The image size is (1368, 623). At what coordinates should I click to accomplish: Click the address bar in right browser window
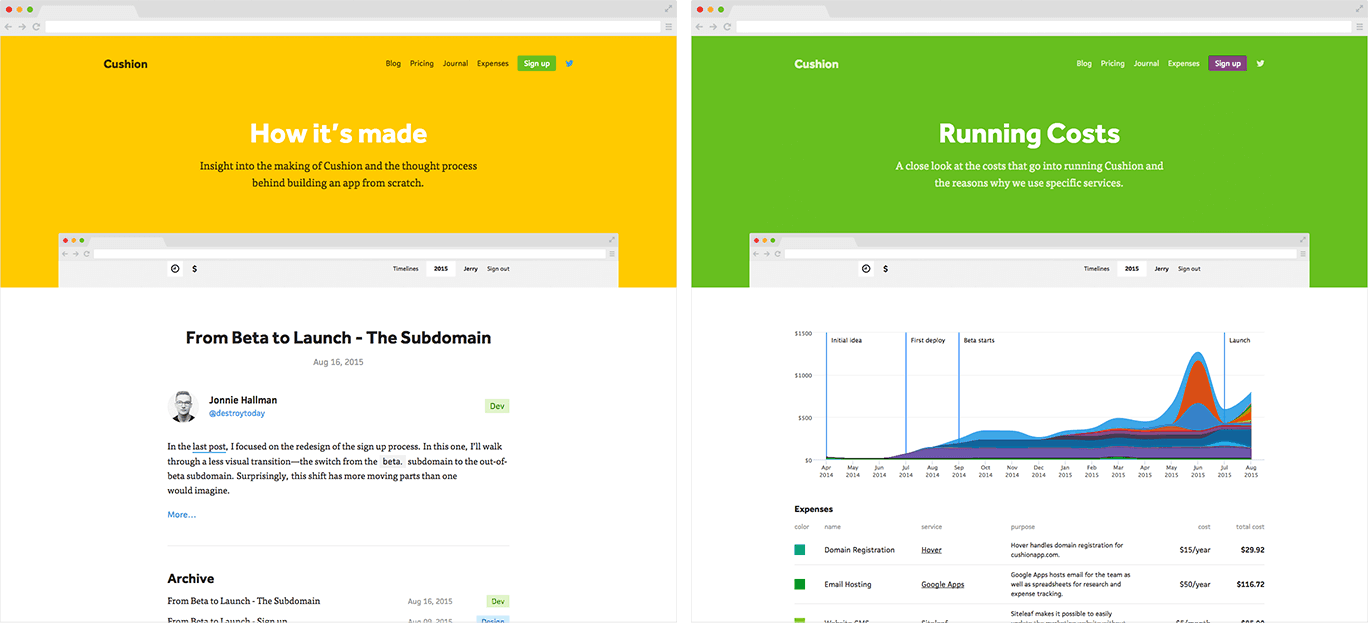1043,26
